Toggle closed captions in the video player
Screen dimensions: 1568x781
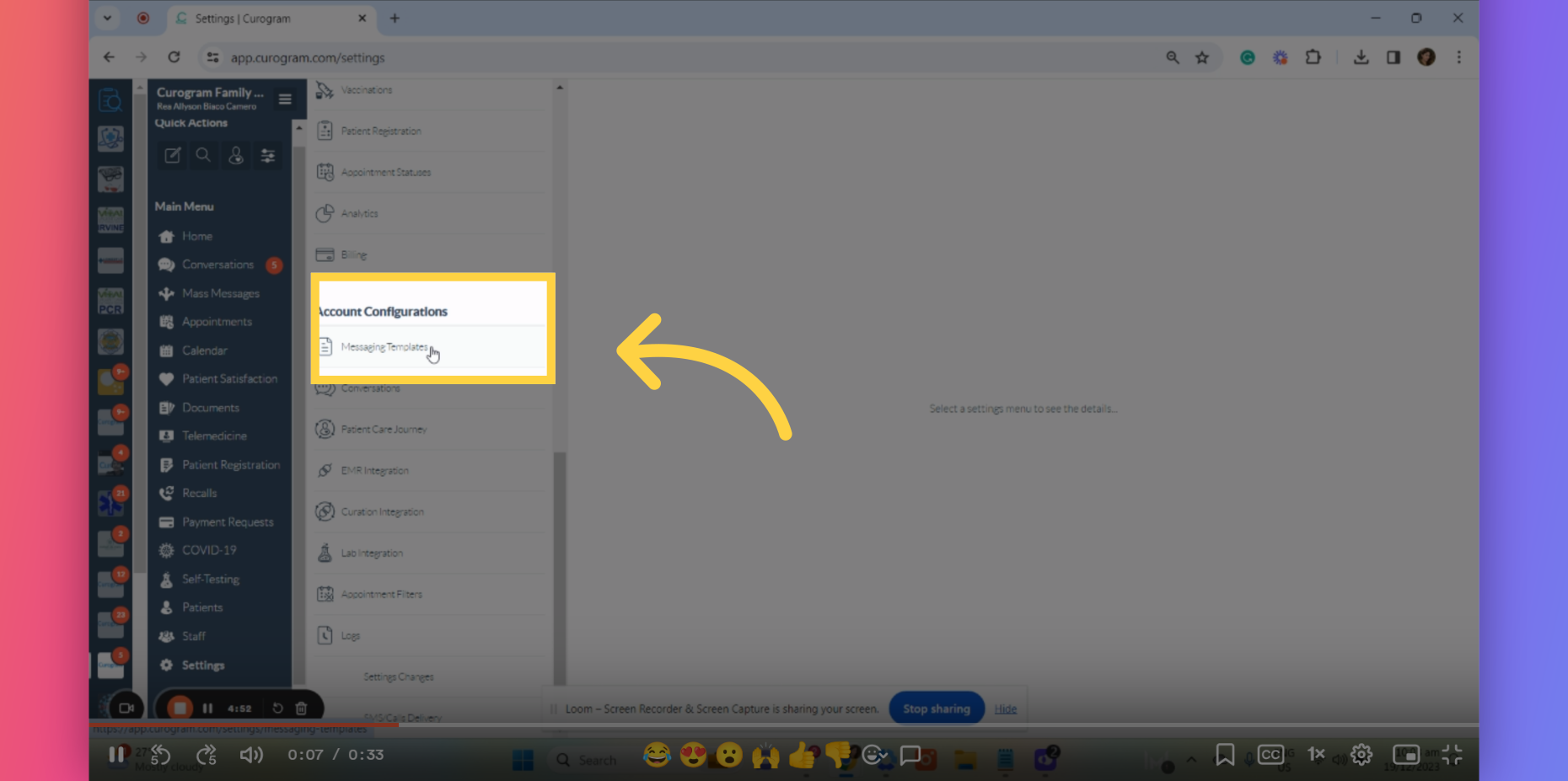click(1270, 755)
